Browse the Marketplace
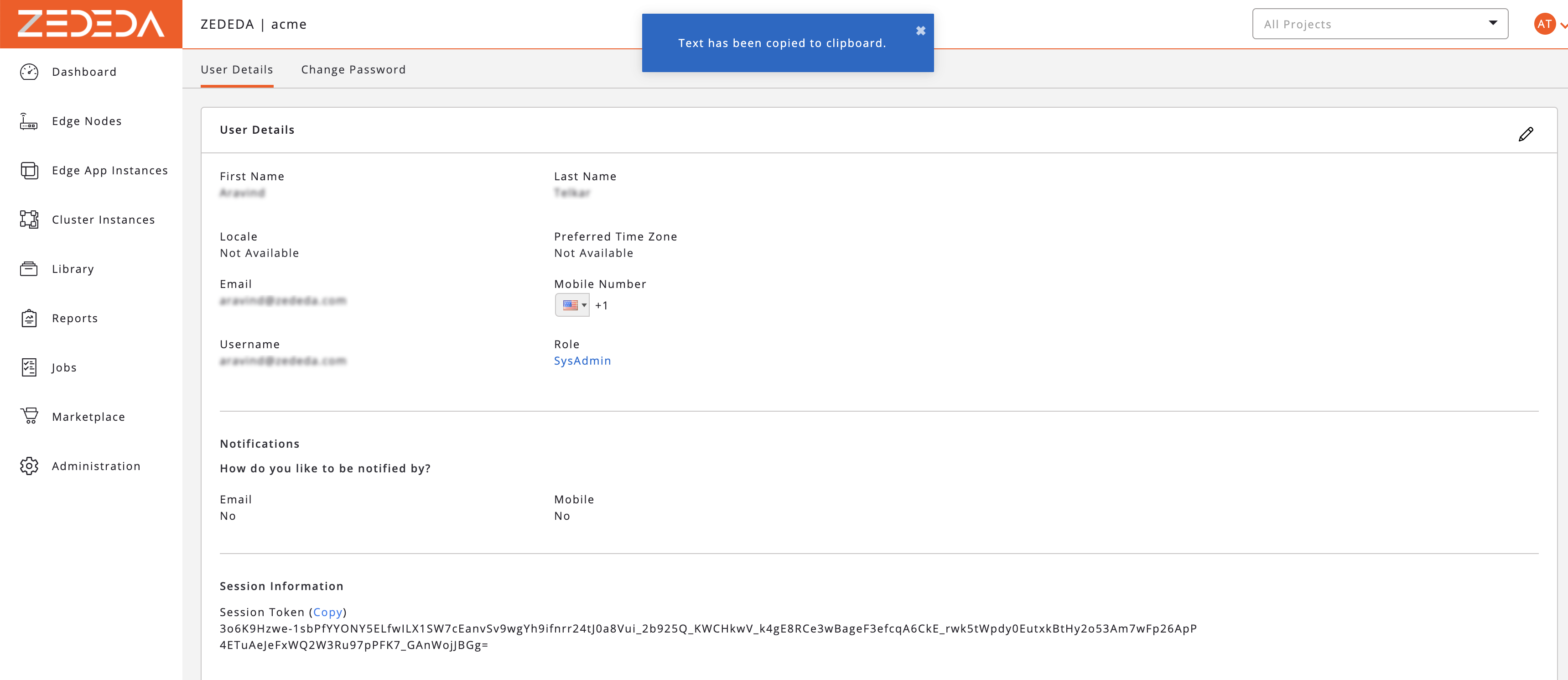Image resolution: width=1568 pixels, height=680 pixels. click(x=89, y=416)
